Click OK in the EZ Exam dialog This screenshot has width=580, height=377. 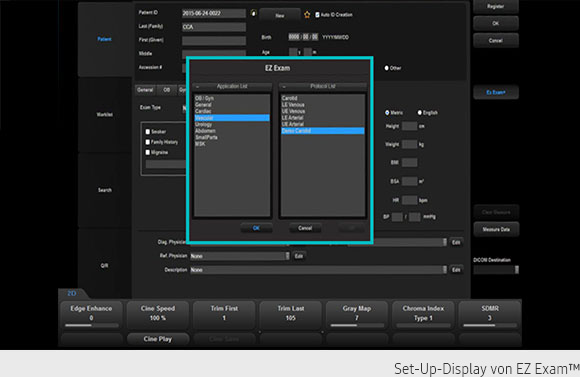click(256, 228)
